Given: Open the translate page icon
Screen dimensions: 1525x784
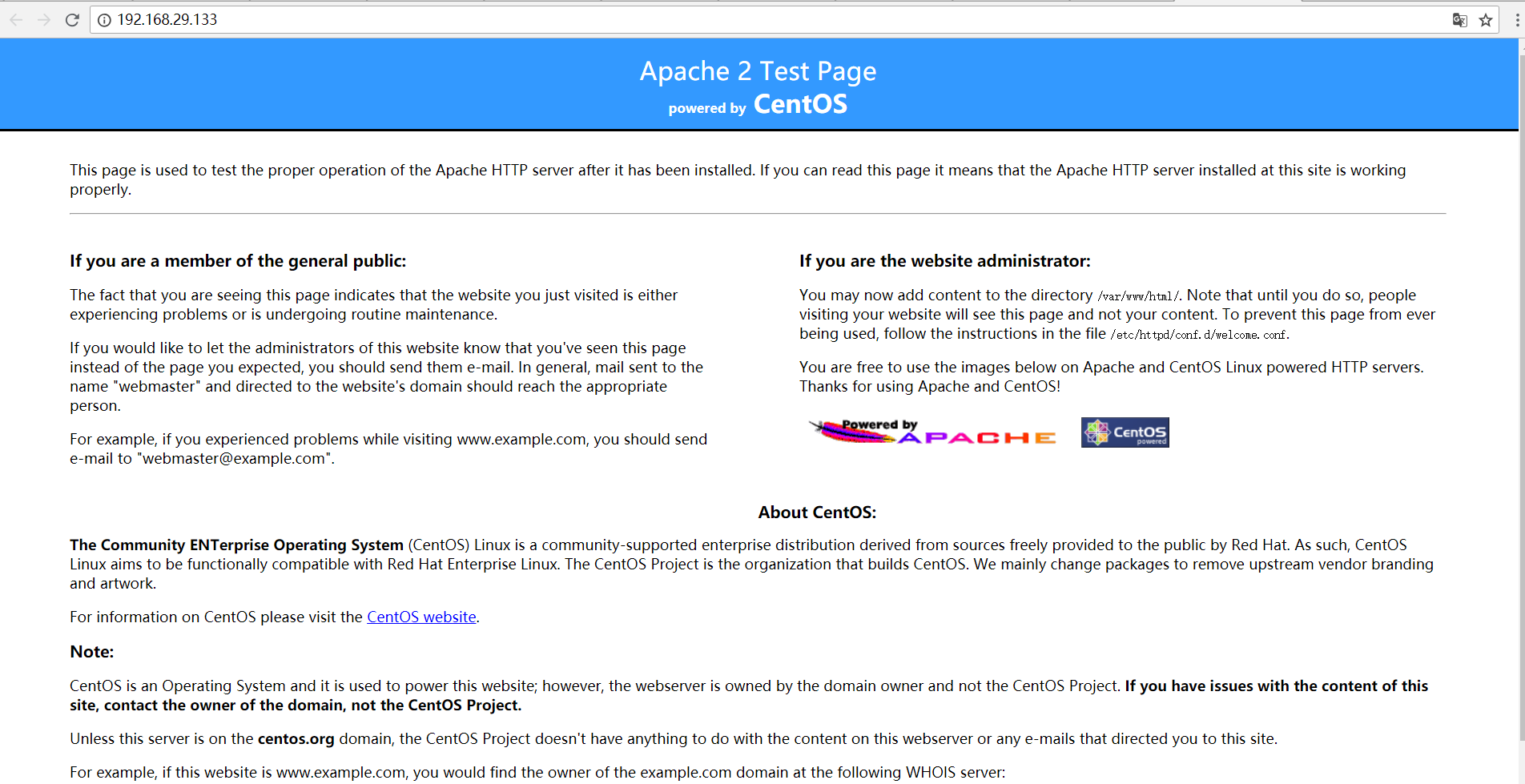Looking at the screenshot, I should click(1459, 20).
